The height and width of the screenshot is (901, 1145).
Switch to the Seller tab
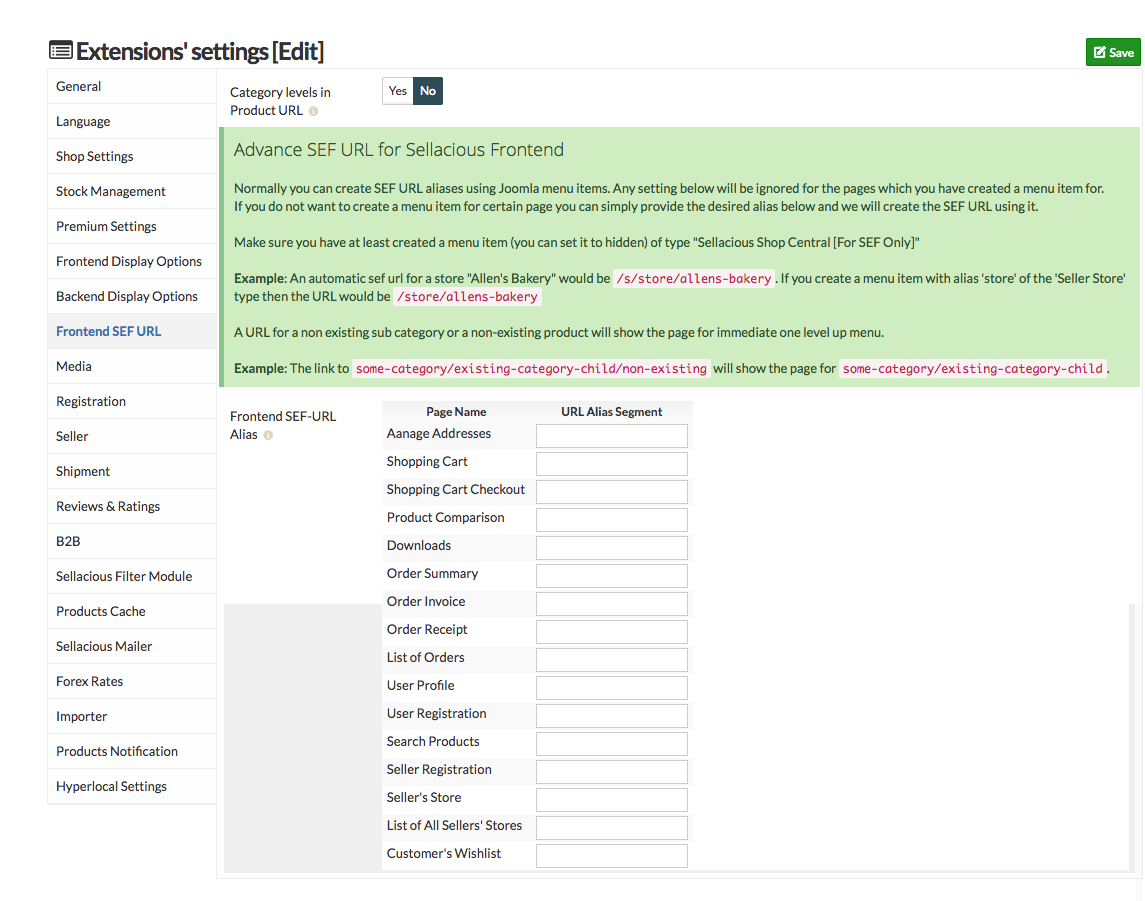tap(132, 437)
